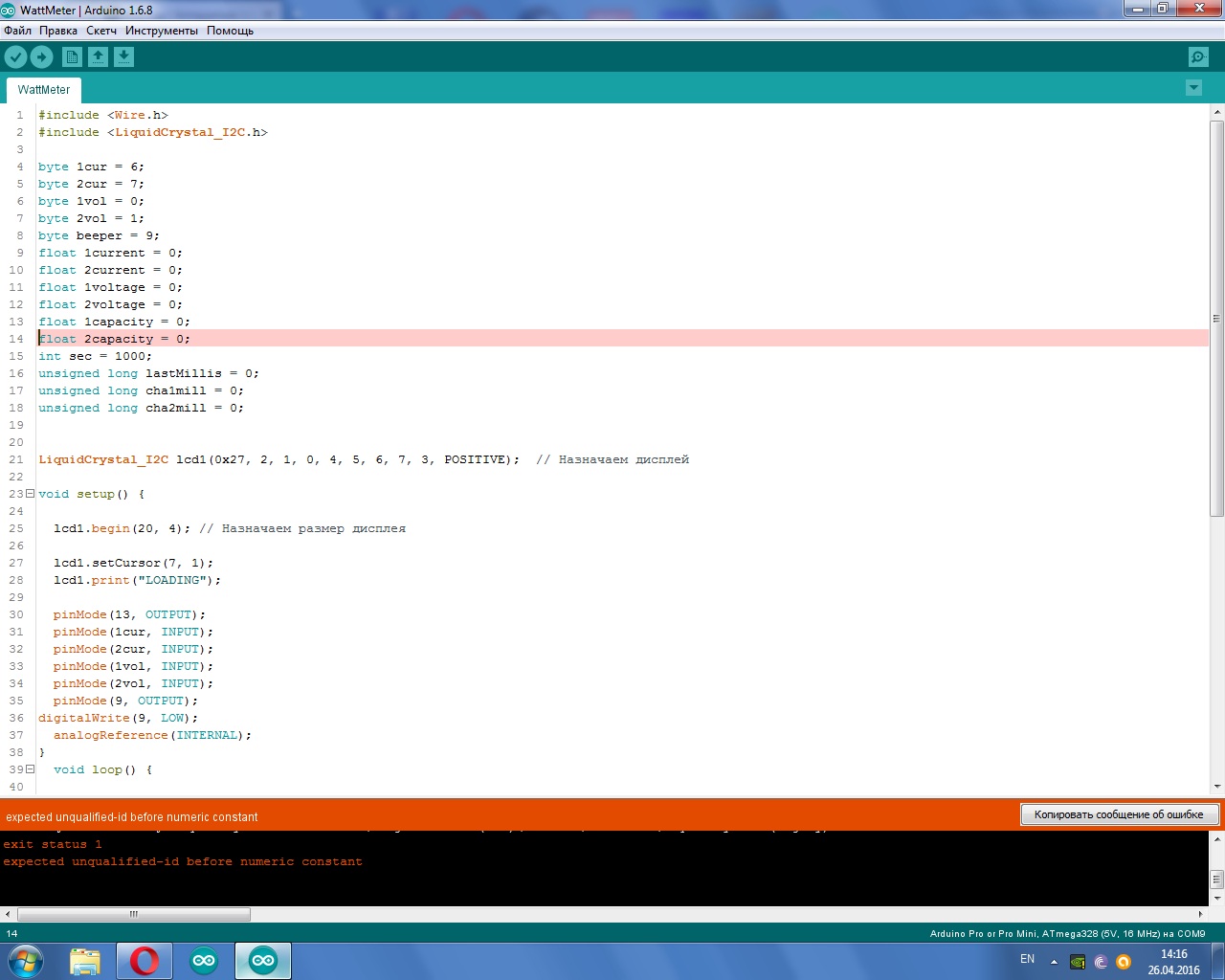The width and height of the screenshot is (1225, 980).
Task: Open the Помощь menu
Action: (231, 31)
